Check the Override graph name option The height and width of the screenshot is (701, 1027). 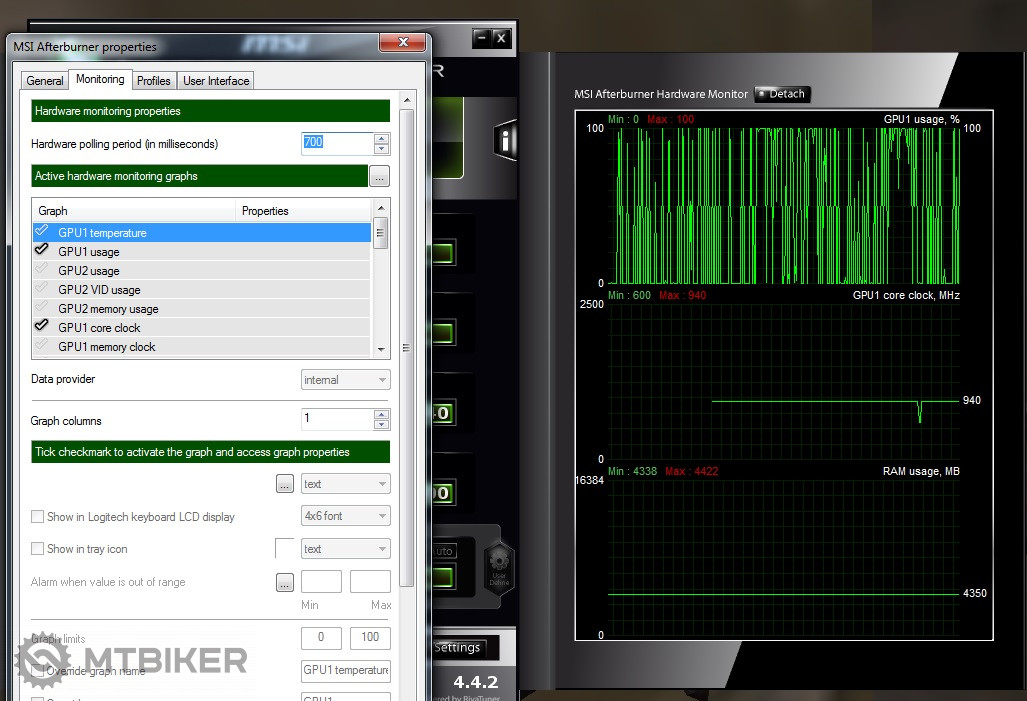(38, 671)
